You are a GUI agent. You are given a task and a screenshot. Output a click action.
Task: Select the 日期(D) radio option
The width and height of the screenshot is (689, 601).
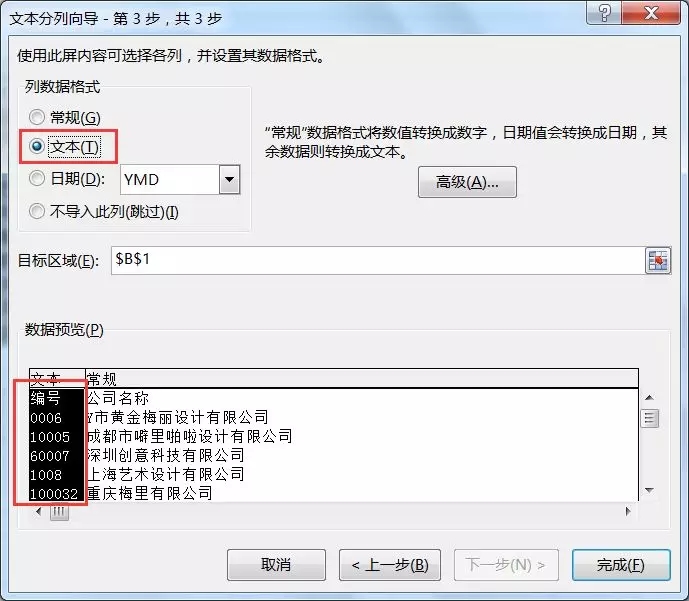(x=37, y=178)
